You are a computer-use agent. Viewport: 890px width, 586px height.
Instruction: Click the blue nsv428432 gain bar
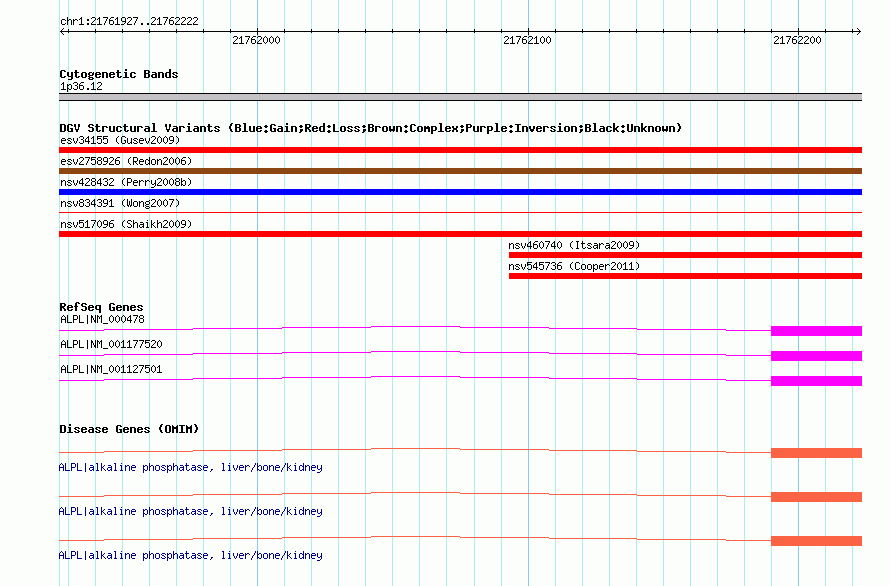[x=460, y=192]
